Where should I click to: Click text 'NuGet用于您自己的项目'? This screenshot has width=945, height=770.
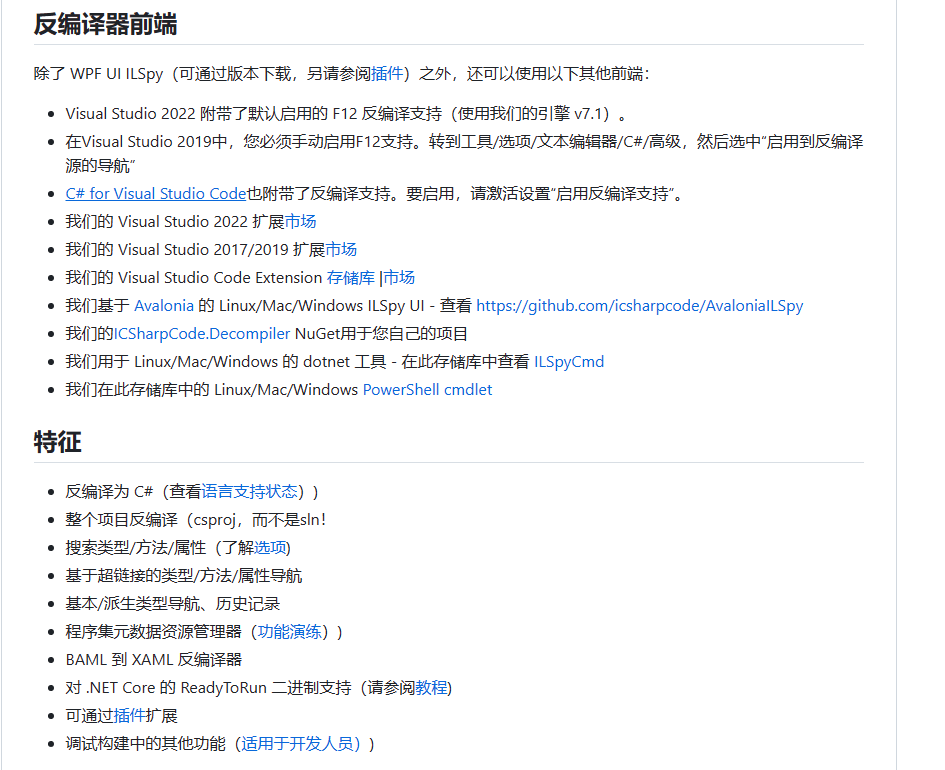(381, 334)
